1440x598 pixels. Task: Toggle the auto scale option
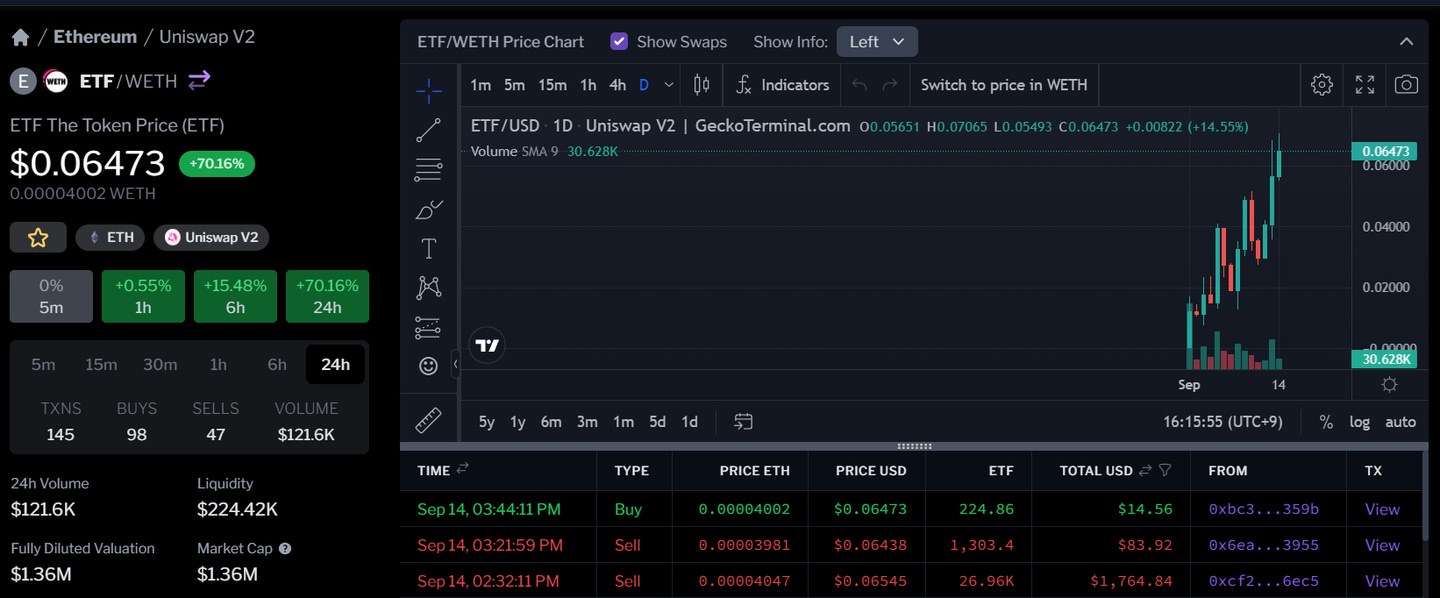pos(1400,422)
